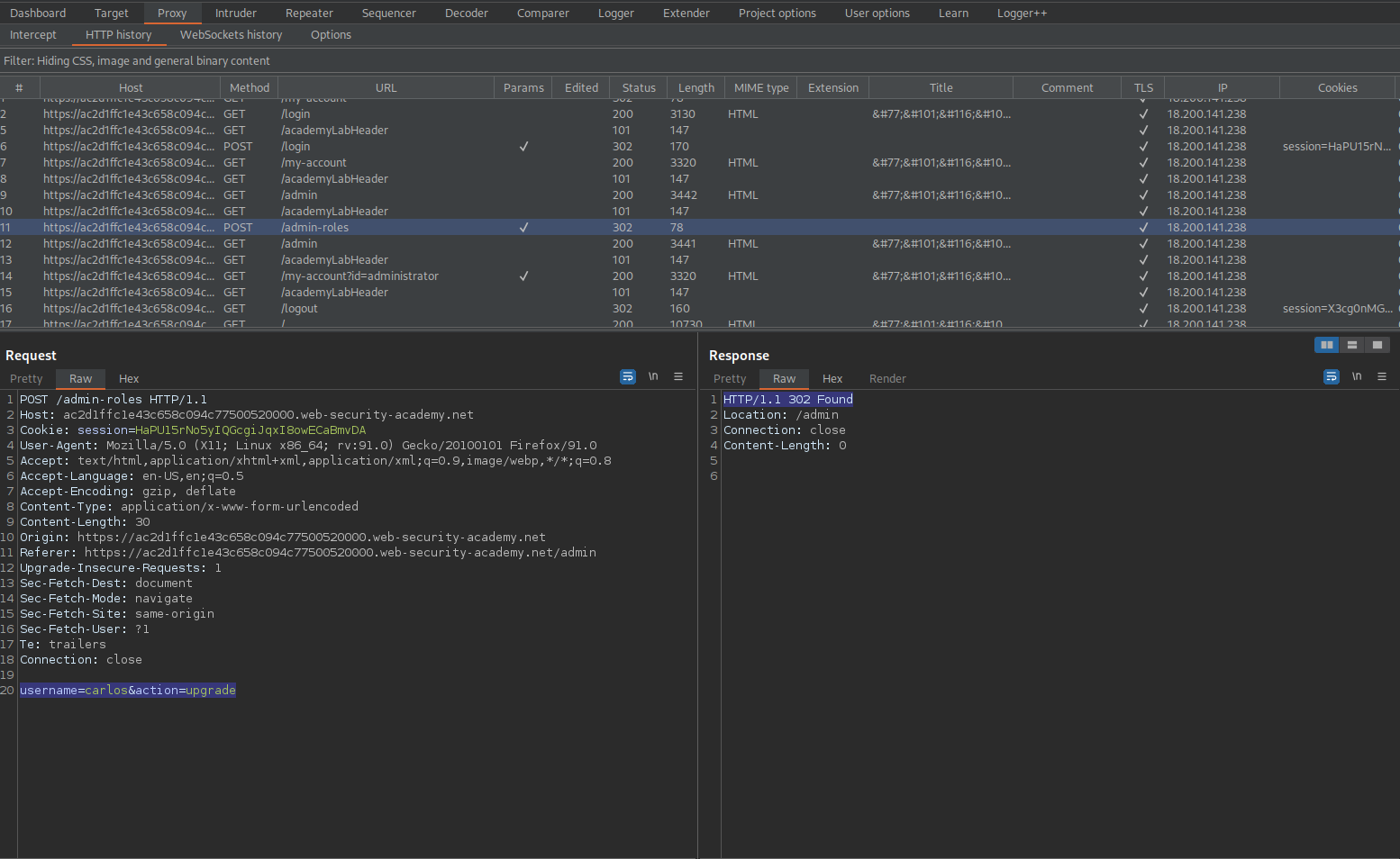Open the Repeater tab
Screen dimensions: 1400x859
pyautogui.click(x=309, y=13)
